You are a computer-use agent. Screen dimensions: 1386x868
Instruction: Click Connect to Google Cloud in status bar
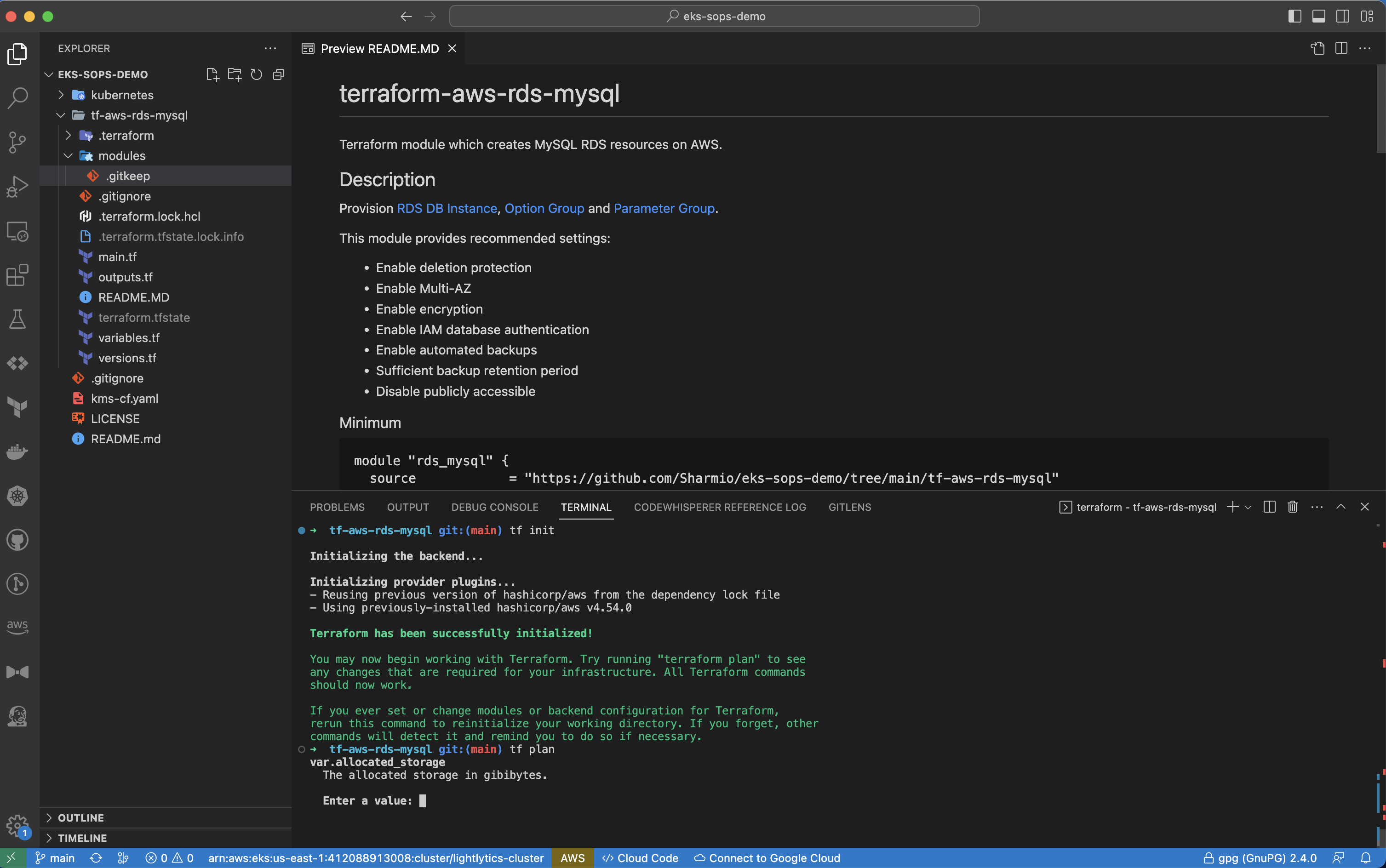click(x=767, y=858)
